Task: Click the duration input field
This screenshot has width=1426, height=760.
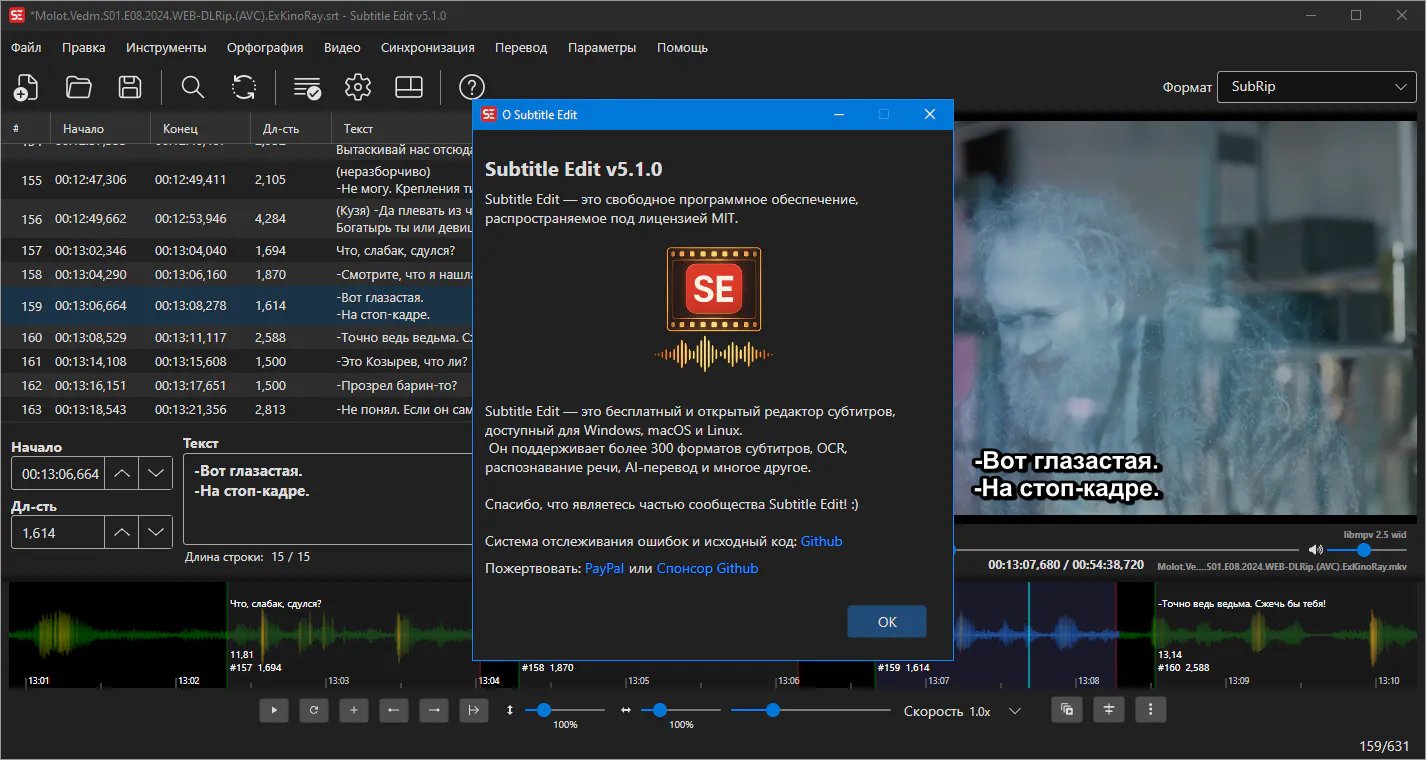Action: click(58, 533)
